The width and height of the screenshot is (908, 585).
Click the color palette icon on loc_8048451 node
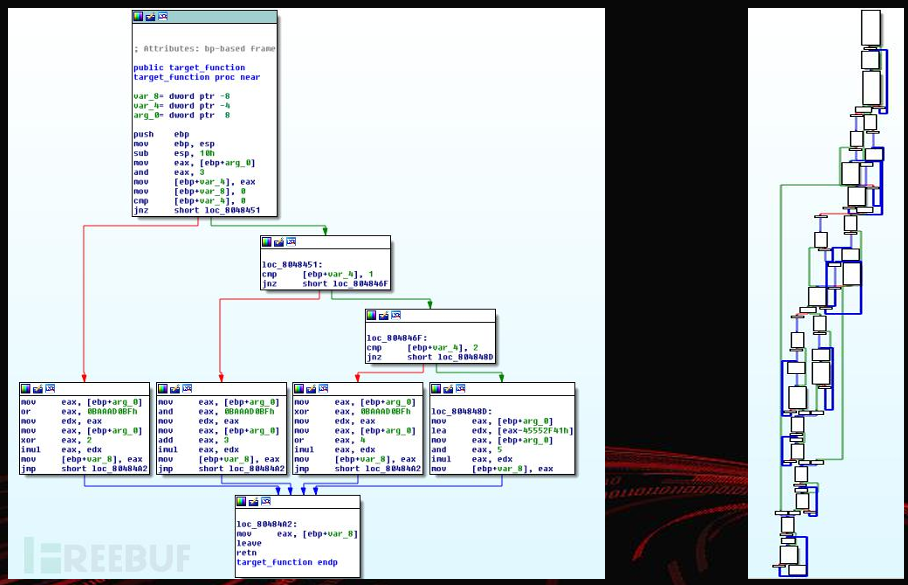(x=267, y=242)
